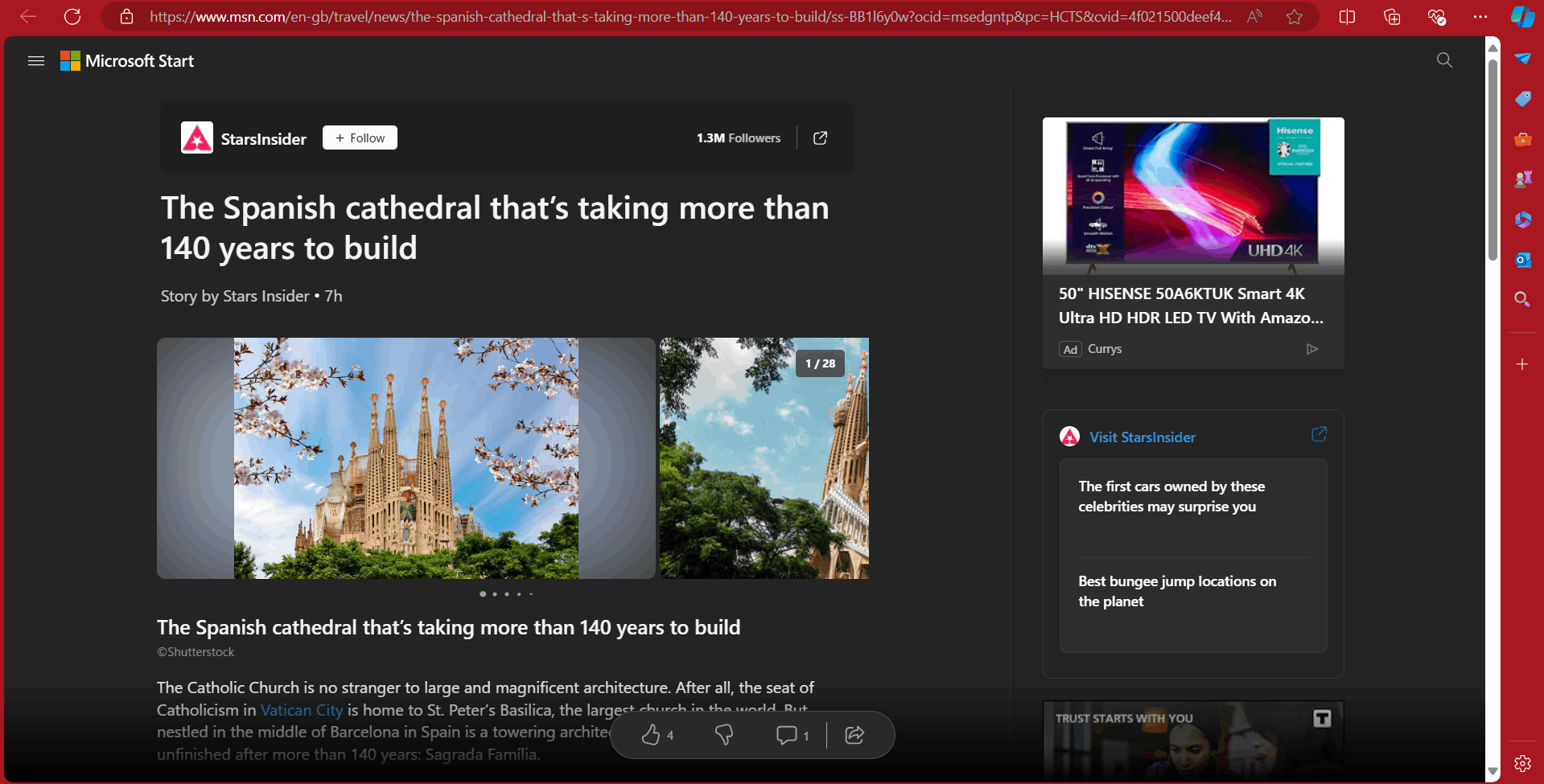
Task: Open the Browser essentials heart icon
Action: [1436, 16]
